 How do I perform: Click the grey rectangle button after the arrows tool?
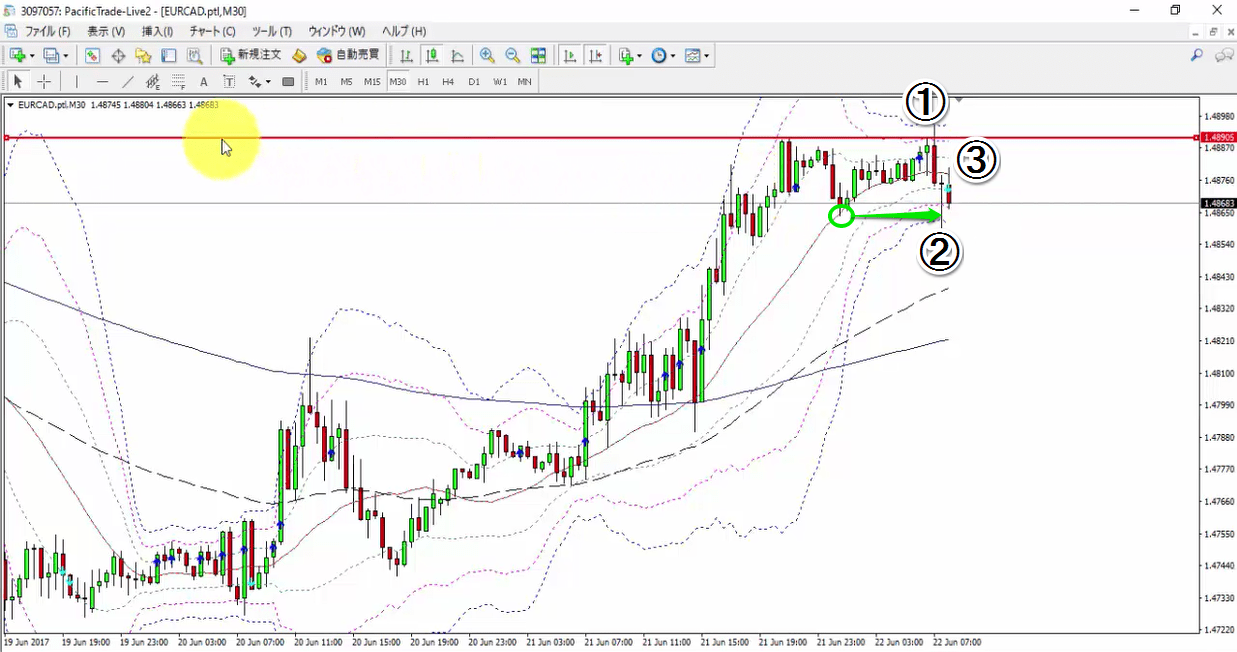(x=288, y=82)
